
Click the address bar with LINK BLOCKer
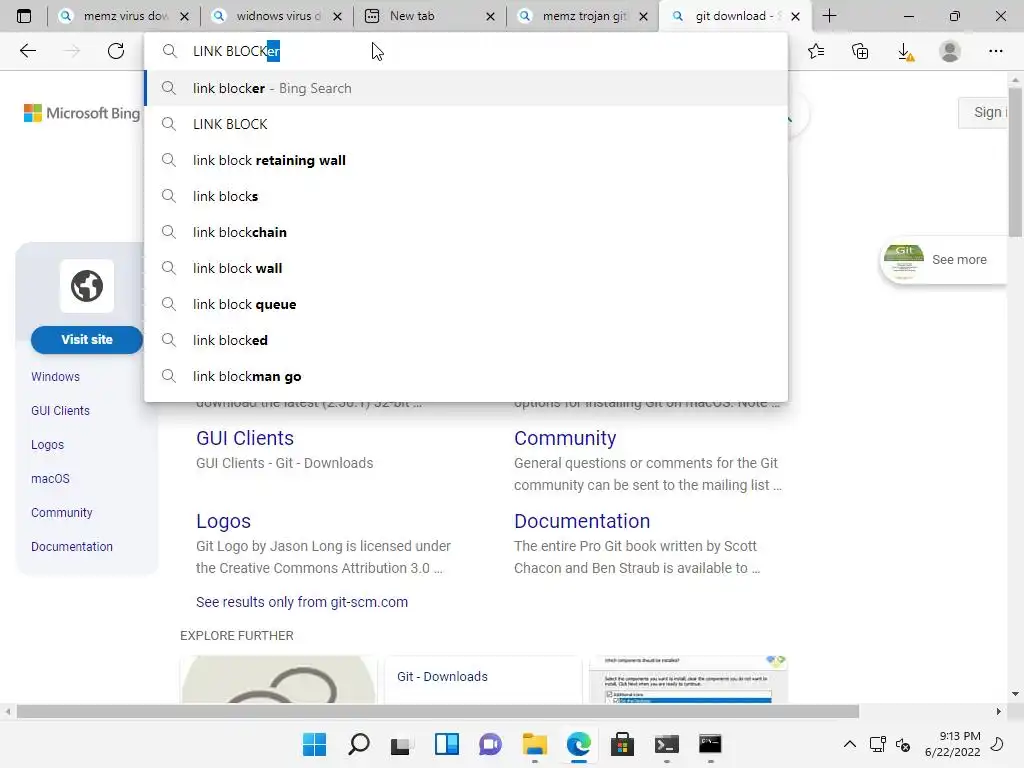pos(466,51)
